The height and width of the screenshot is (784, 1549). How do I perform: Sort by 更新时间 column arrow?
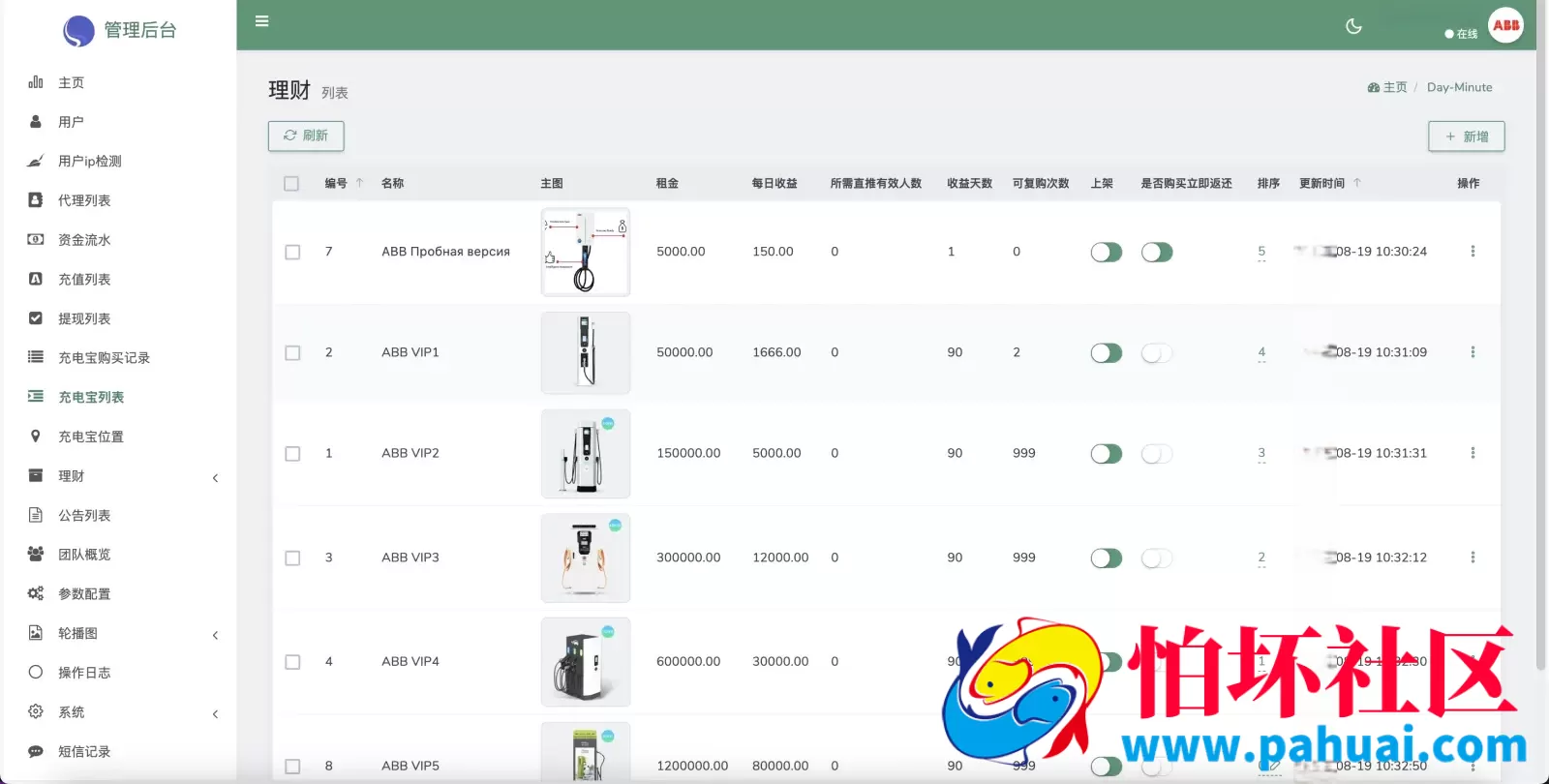[x=1356, y=183]
